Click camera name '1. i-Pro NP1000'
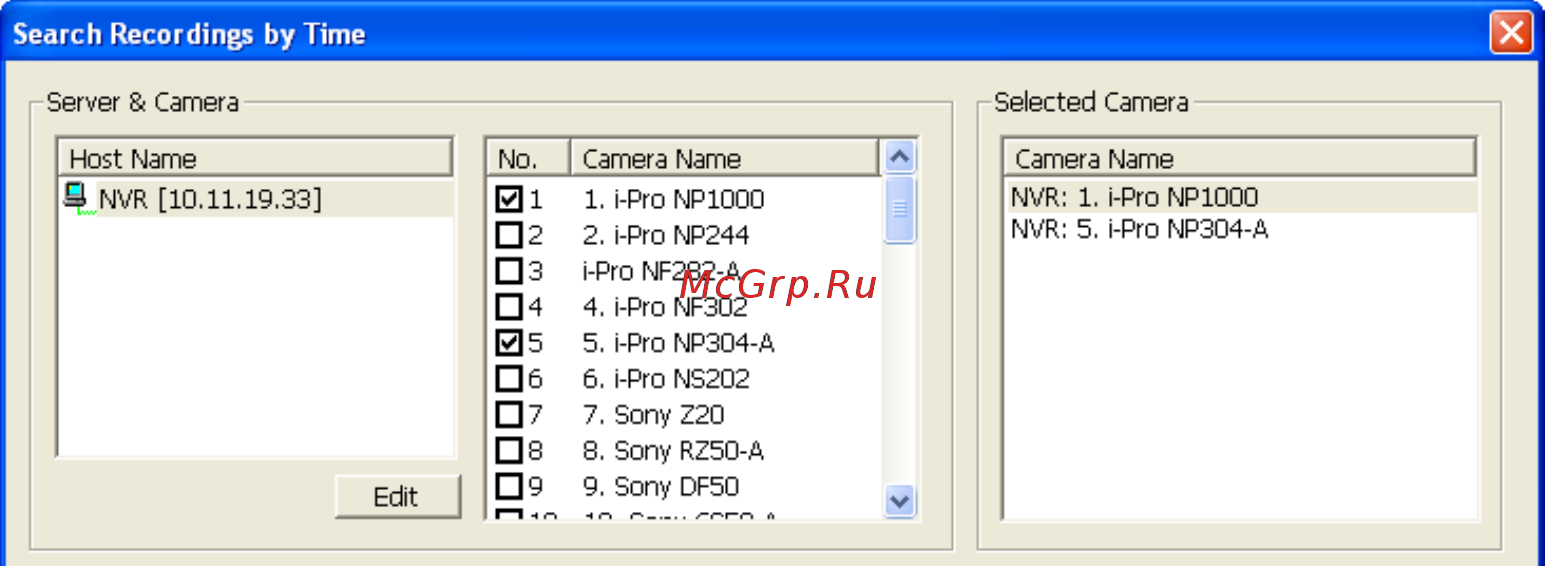Image resolution: width=1545 pixels, height=566 pixels. [673, 199]
